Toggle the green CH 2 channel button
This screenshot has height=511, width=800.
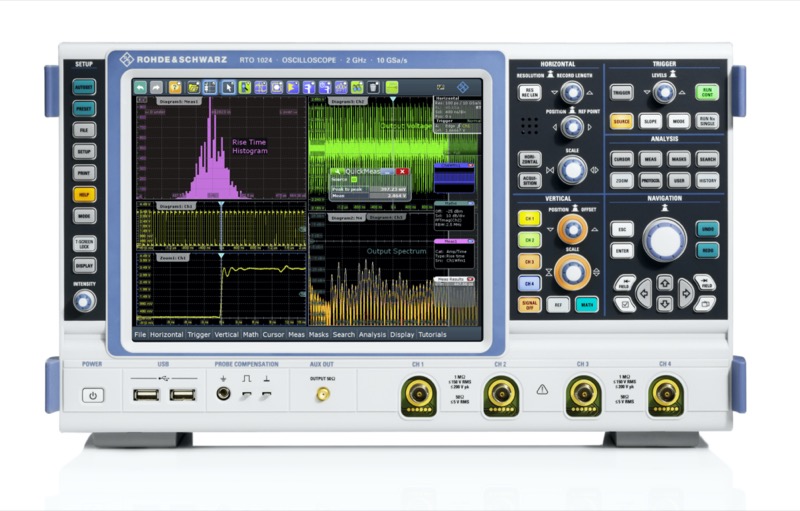(x=529, y=240)
